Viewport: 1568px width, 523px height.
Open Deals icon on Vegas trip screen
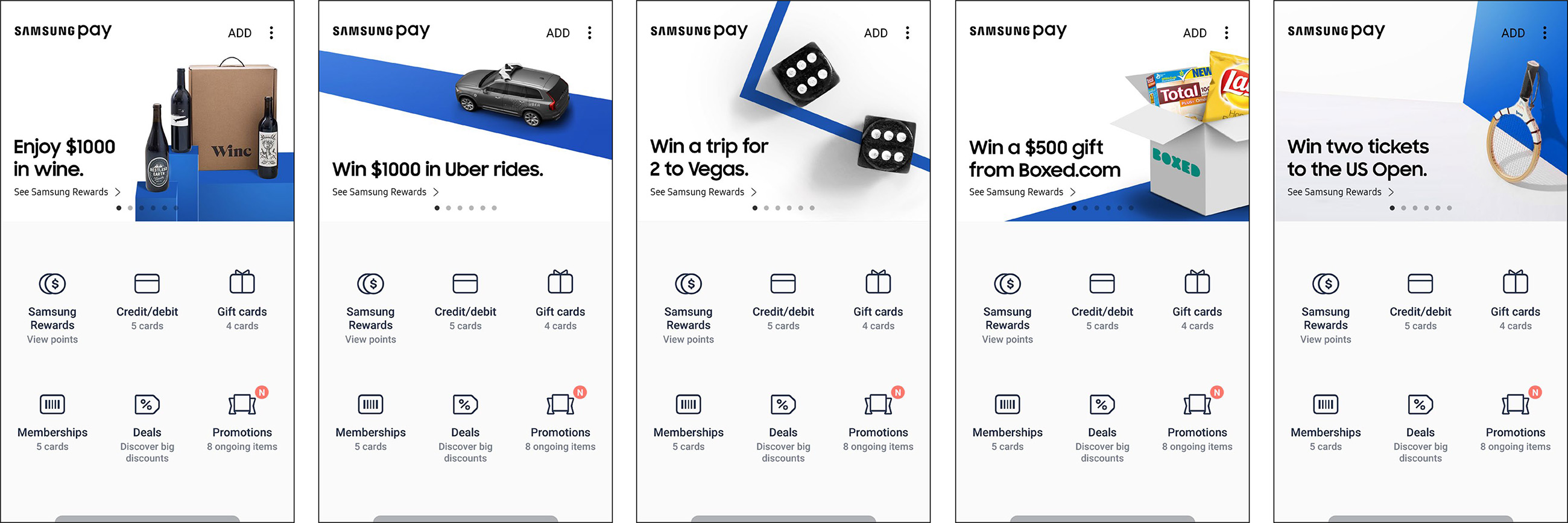tap(783, 404)
